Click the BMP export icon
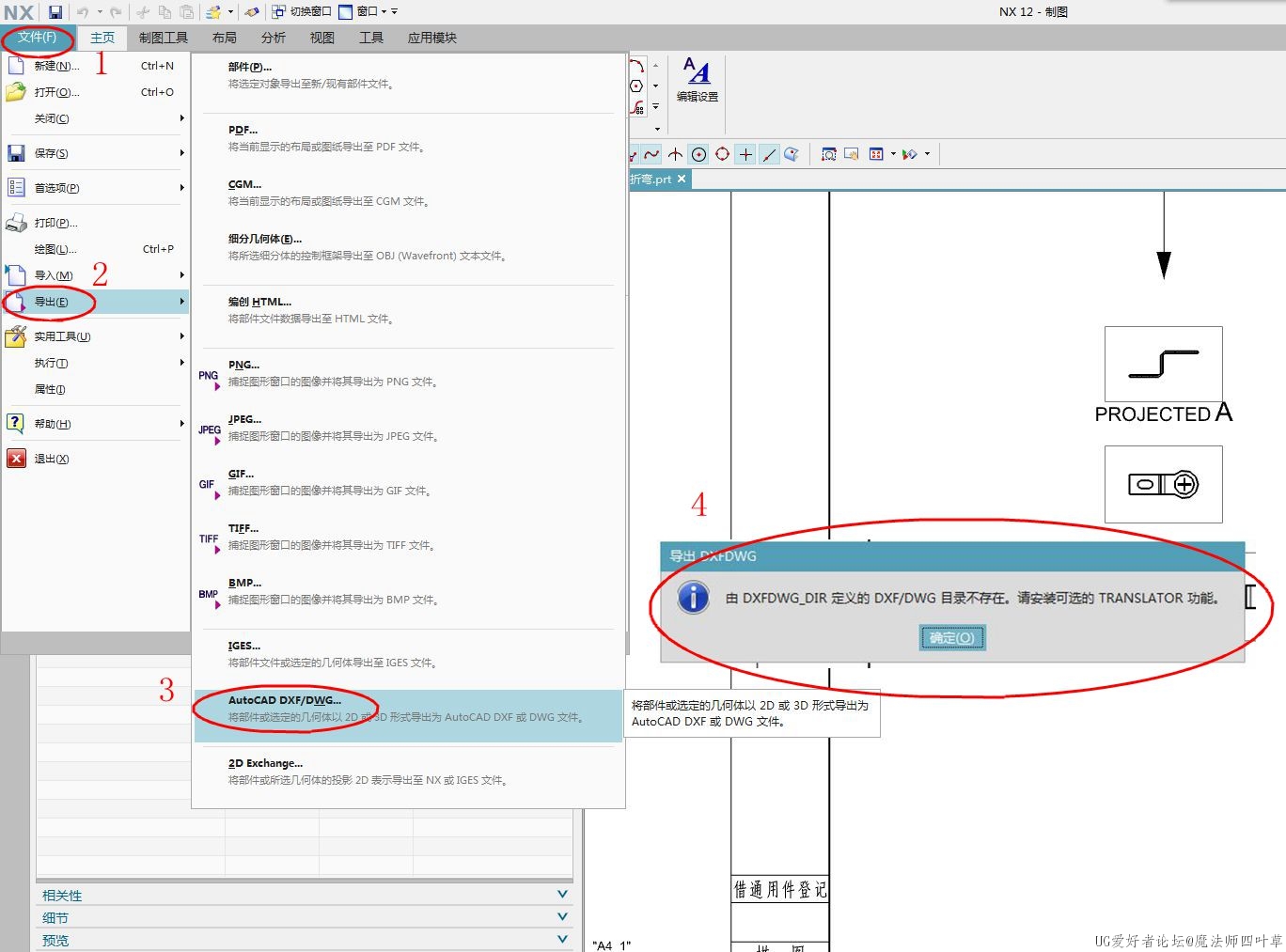 click(x=209, y=598)
